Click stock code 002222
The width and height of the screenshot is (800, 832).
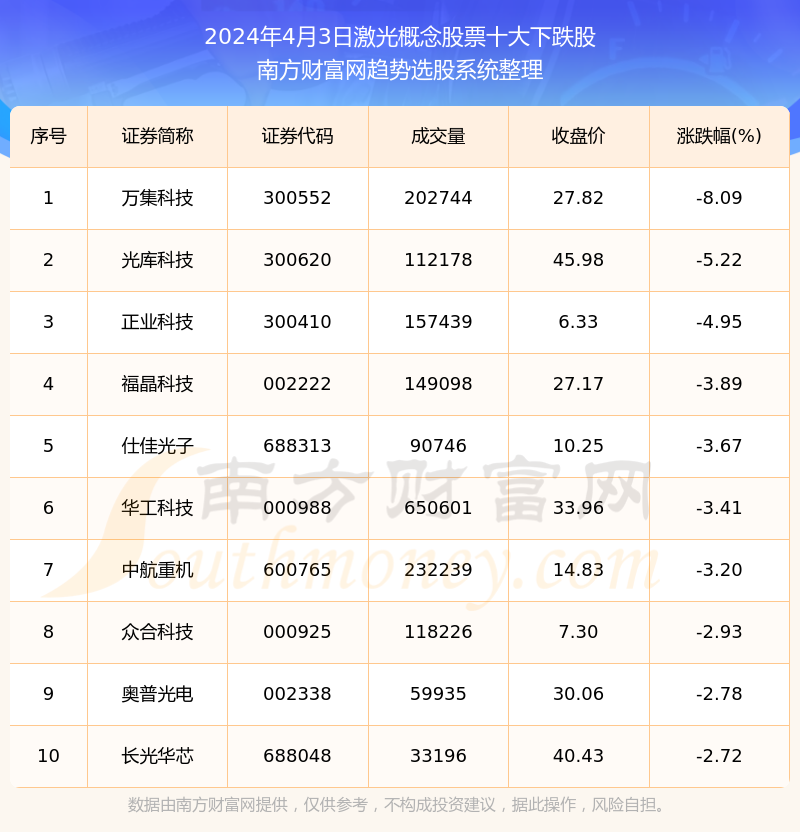[297, 384]
